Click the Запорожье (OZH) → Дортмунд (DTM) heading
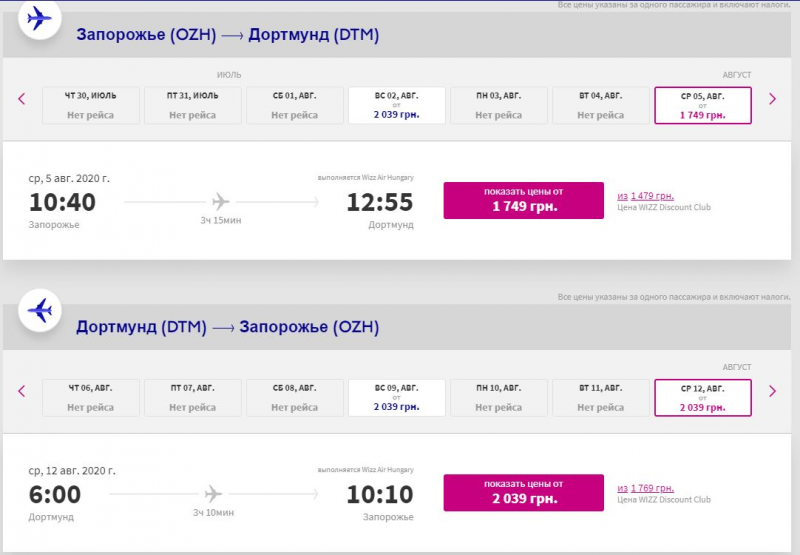800x555 pixels. (228, 35)
